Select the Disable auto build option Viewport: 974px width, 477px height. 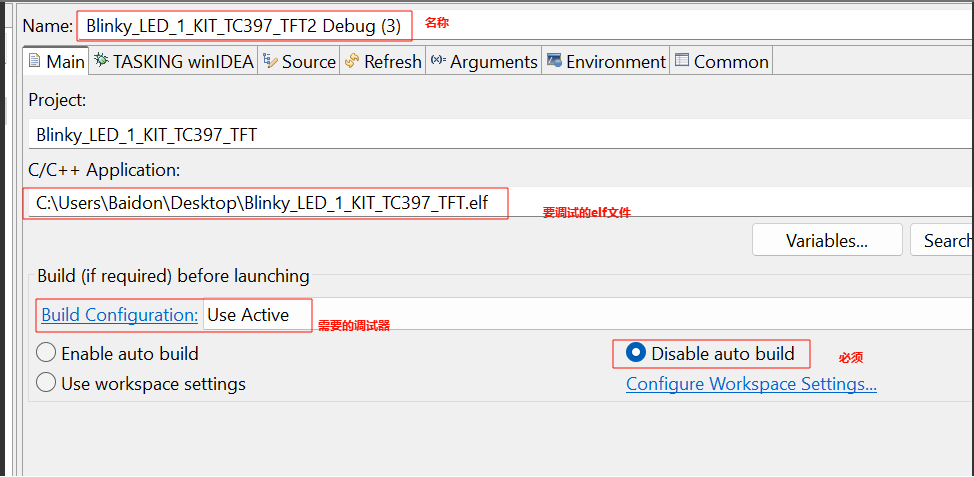click(x=636, y=353)
